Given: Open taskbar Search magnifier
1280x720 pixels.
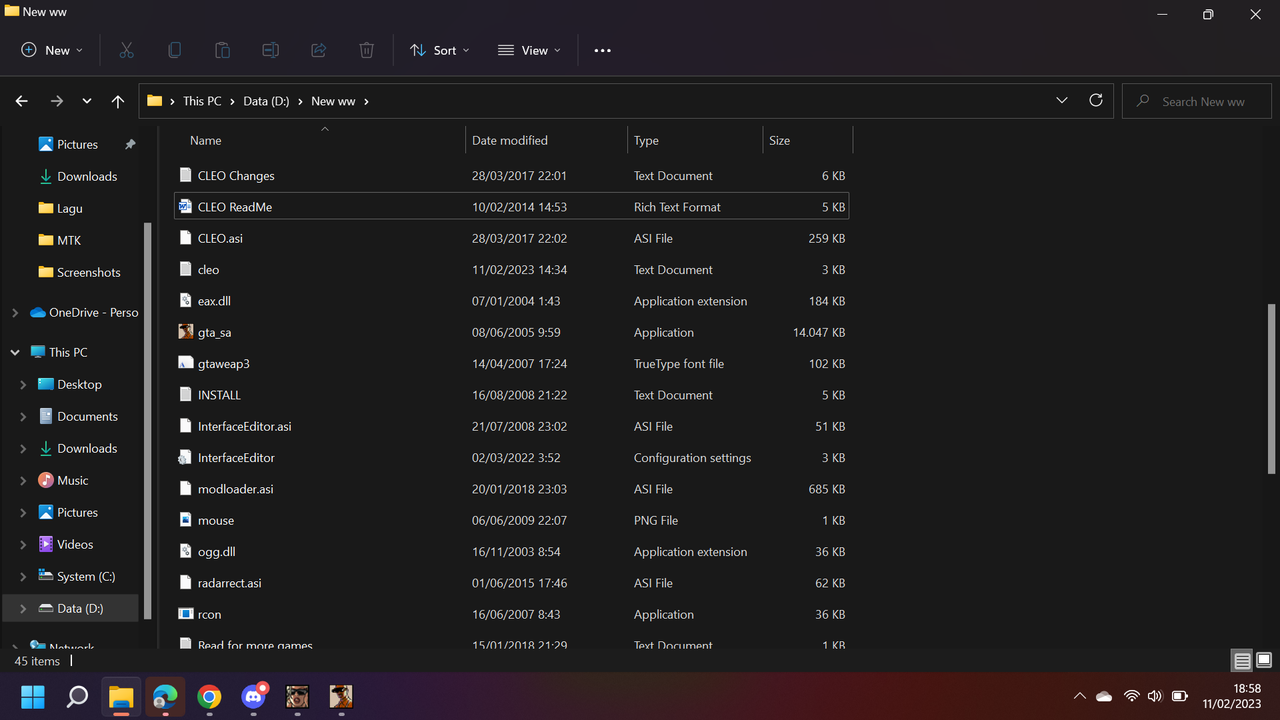Looking at the screenshot, I should pyautogui.click(x=77, y=696).
